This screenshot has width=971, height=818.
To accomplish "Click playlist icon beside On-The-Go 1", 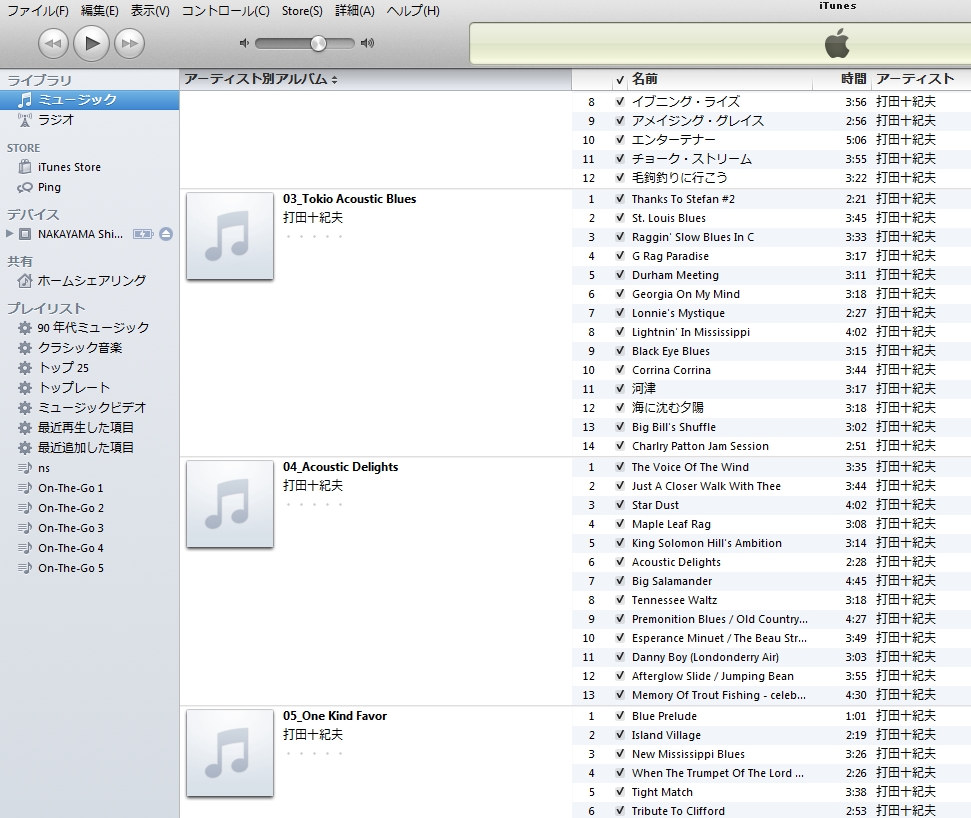I will [x=25, y=488].
